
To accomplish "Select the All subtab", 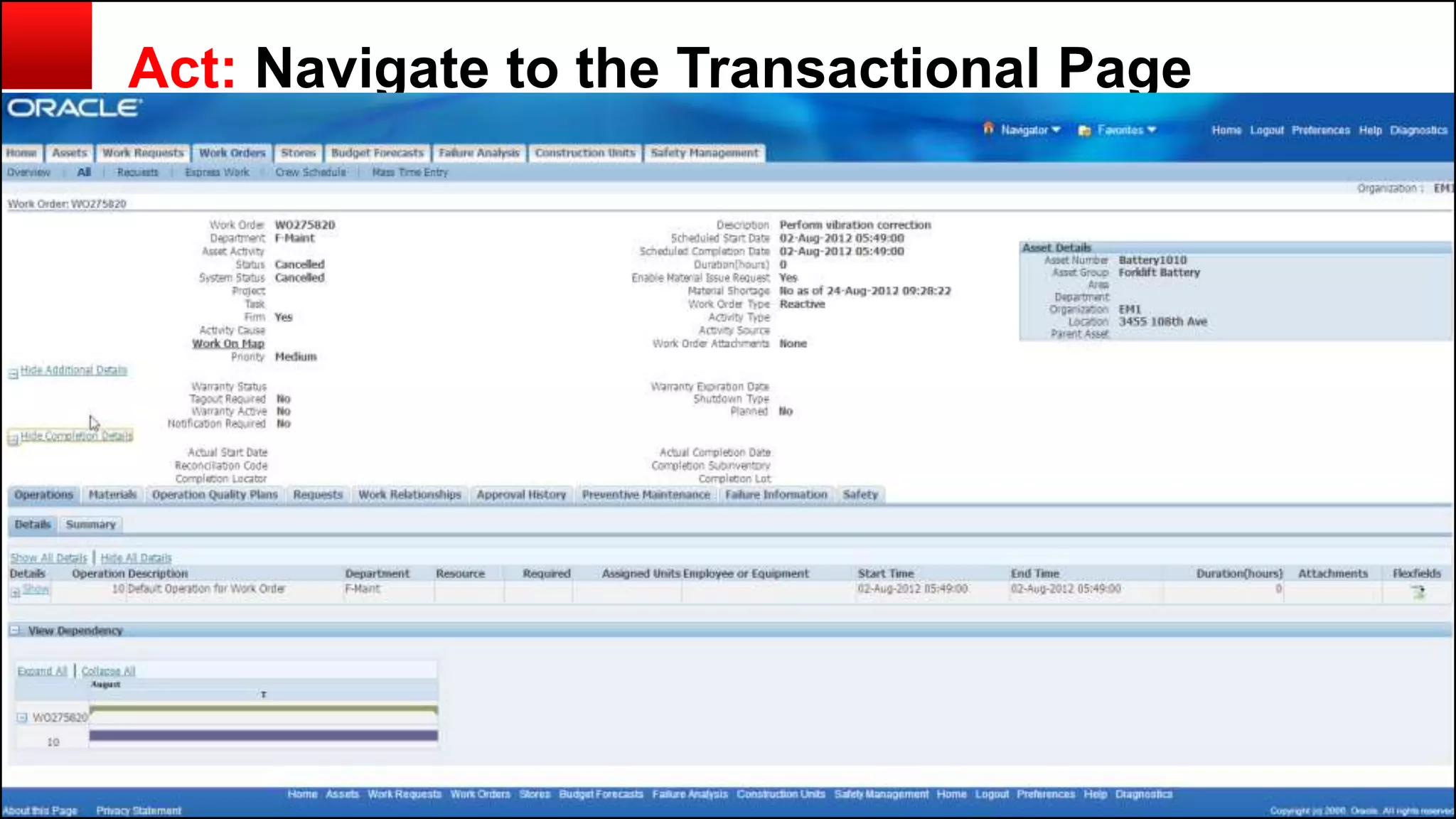I will pos(84,173).
